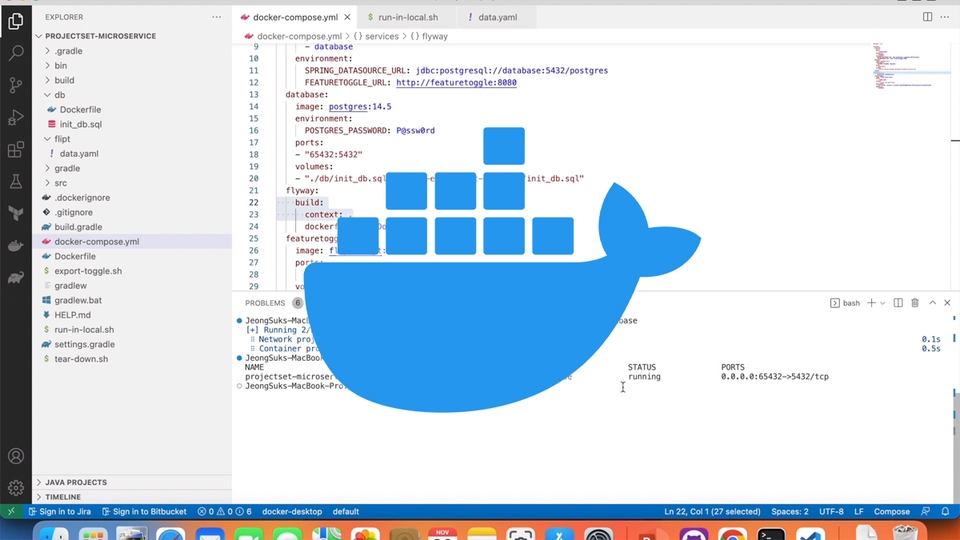Expand the JAVA PROJECTS section
Viewport: 960px width, 540px height.
click(76, 482)
